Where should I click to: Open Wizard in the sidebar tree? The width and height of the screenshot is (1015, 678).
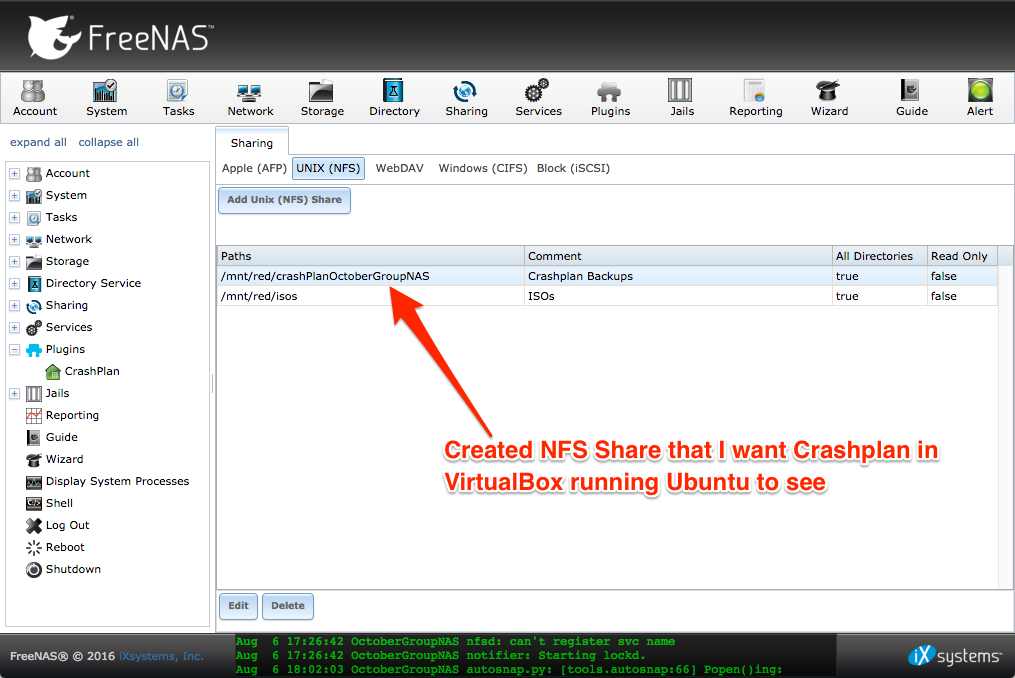point(54,459)
